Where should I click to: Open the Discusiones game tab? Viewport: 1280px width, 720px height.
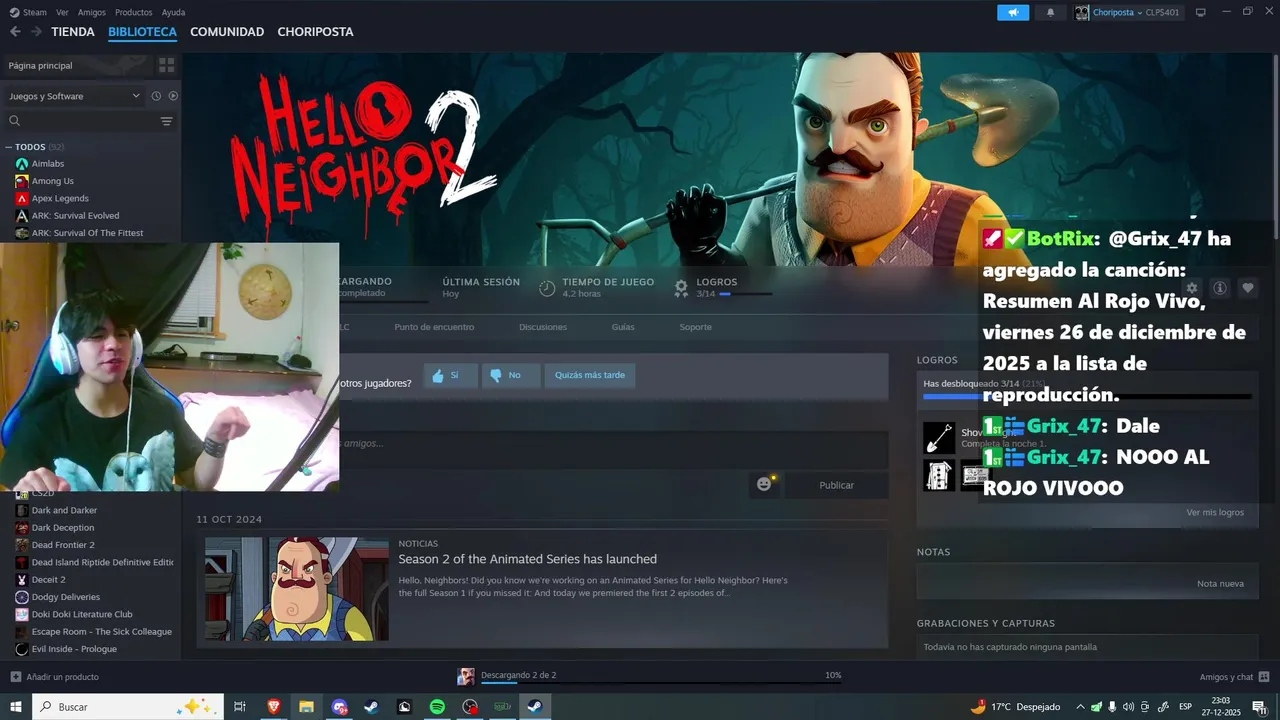[x=543, y=327]
